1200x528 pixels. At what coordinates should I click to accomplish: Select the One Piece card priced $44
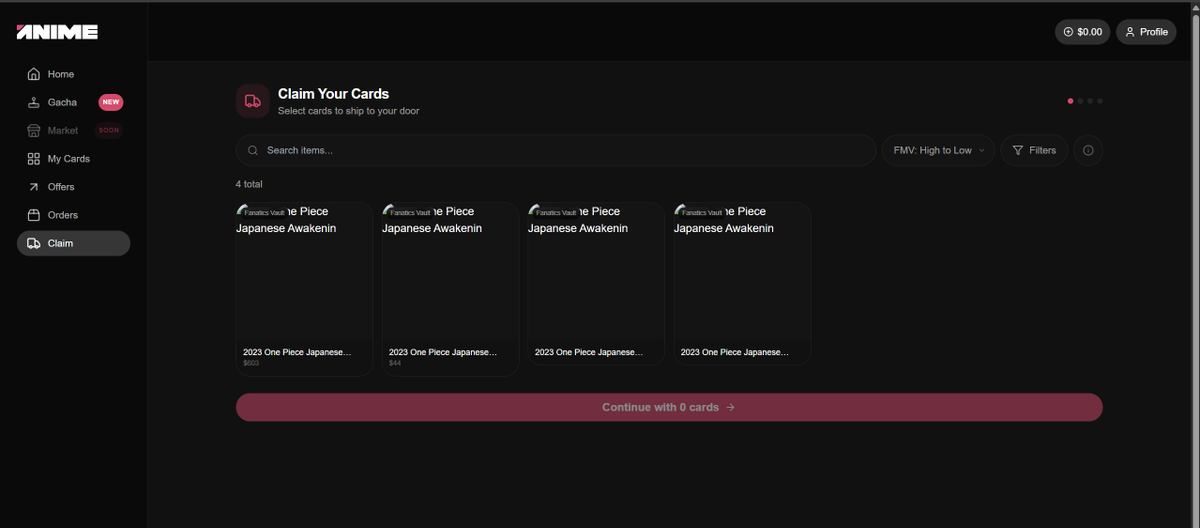pyautogui.click(x=450, y=289)
